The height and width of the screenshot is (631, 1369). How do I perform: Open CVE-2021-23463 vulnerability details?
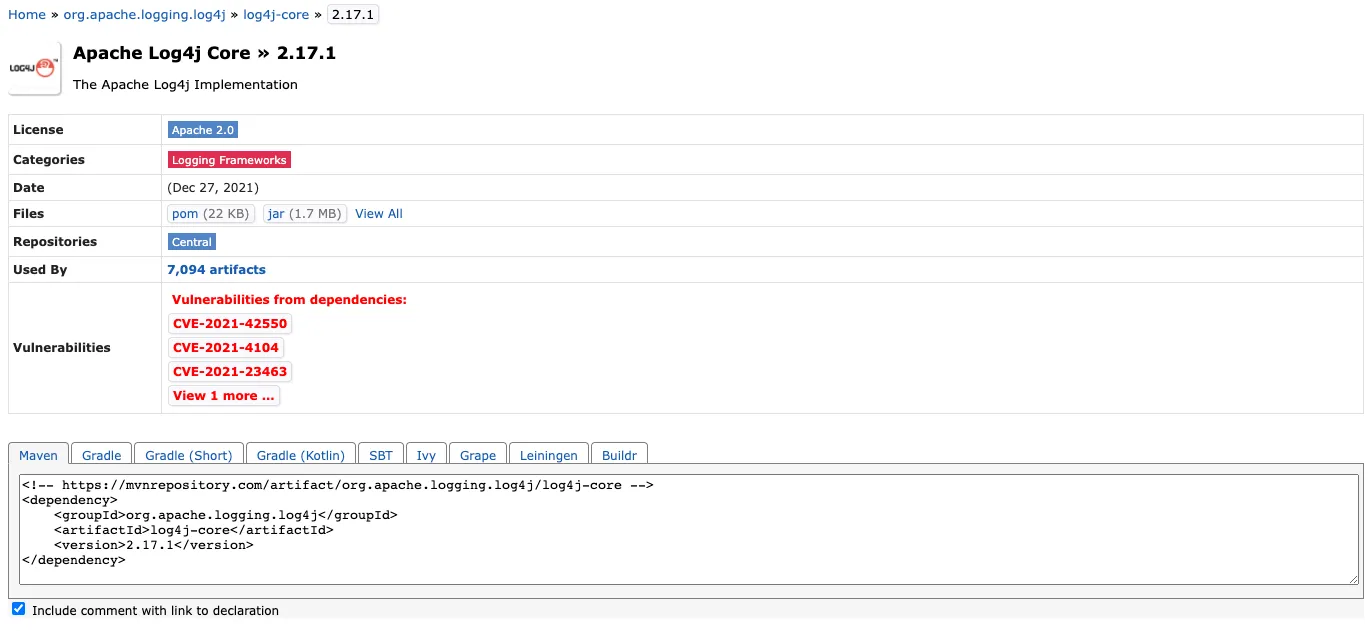(x=230, y=372)
